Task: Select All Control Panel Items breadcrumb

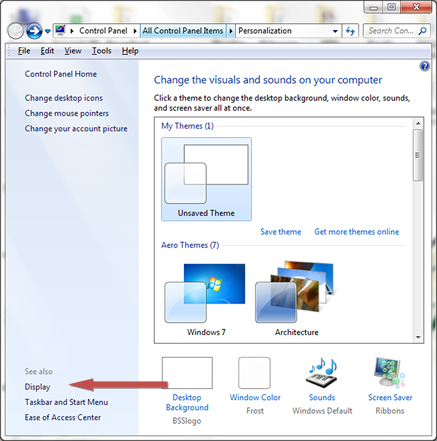Action: point(183,31)
